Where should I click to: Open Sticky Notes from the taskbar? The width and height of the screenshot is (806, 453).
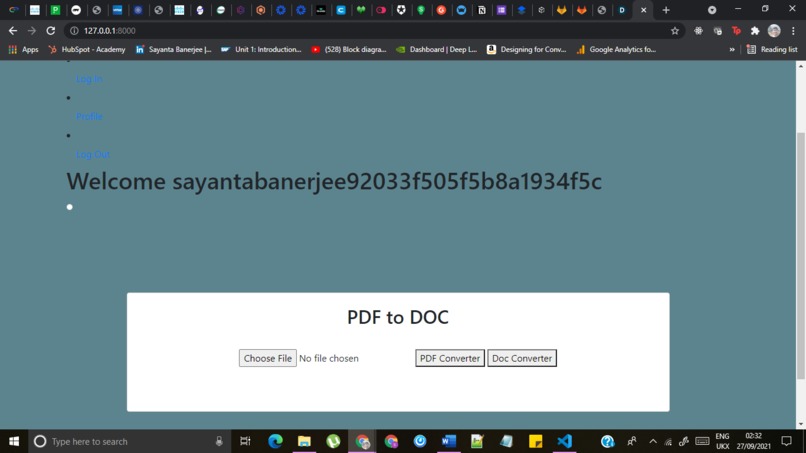coord(535,441)
